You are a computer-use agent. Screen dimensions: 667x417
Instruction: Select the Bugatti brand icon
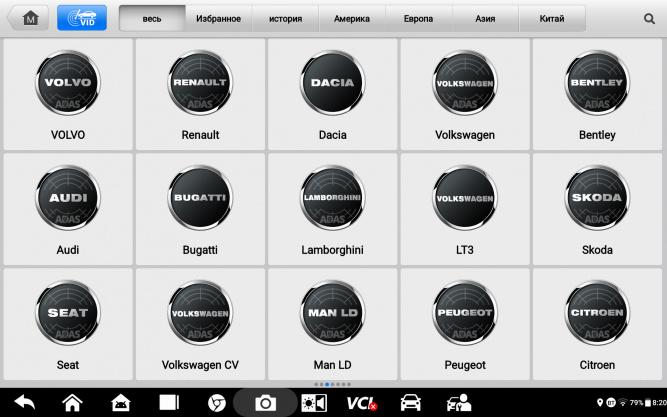200,198
